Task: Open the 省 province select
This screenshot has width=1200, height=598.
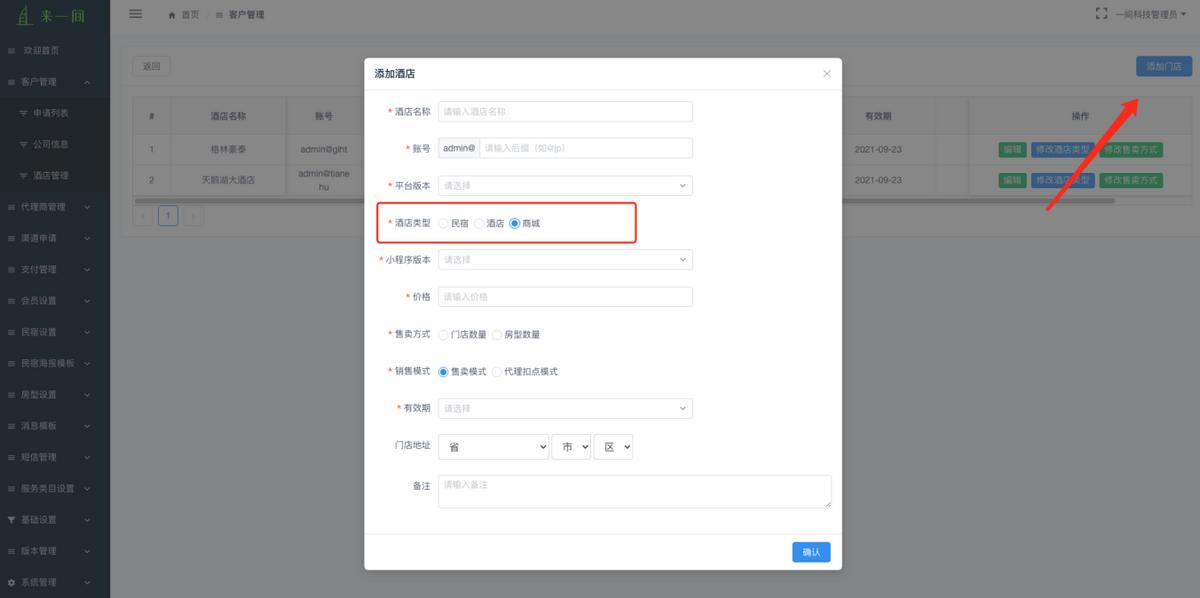Action: [493, 447]
